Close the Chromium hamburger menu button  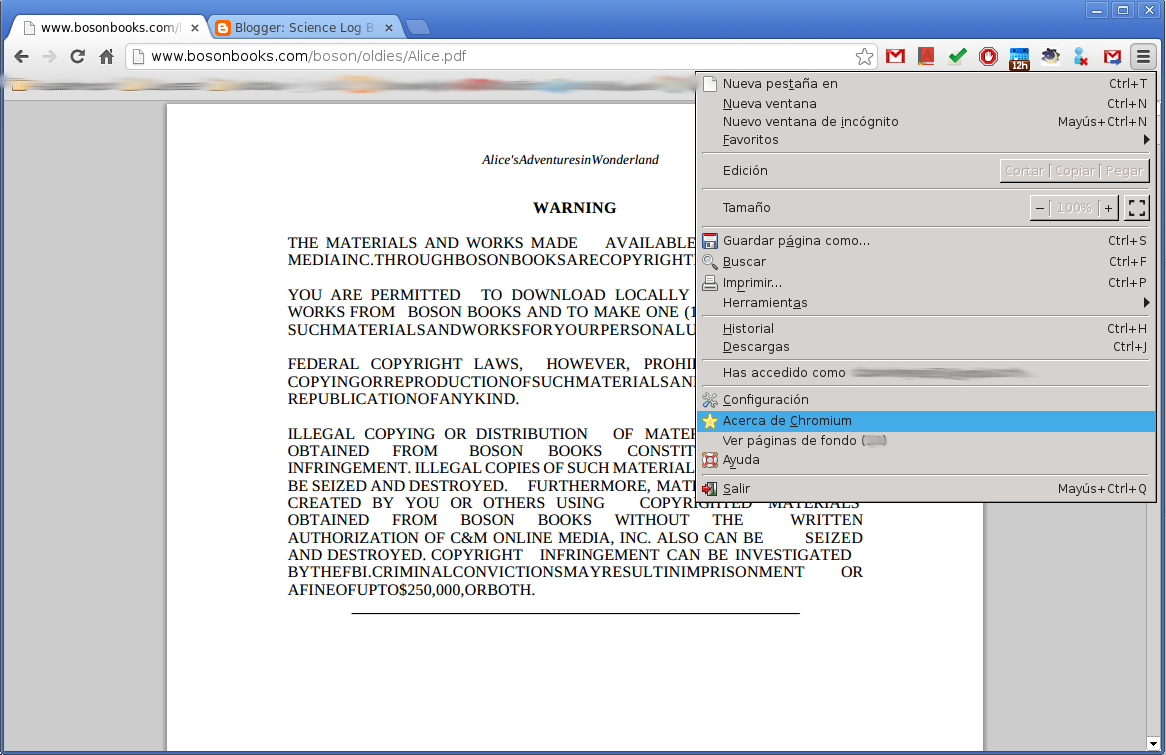tap(1143, 57)
